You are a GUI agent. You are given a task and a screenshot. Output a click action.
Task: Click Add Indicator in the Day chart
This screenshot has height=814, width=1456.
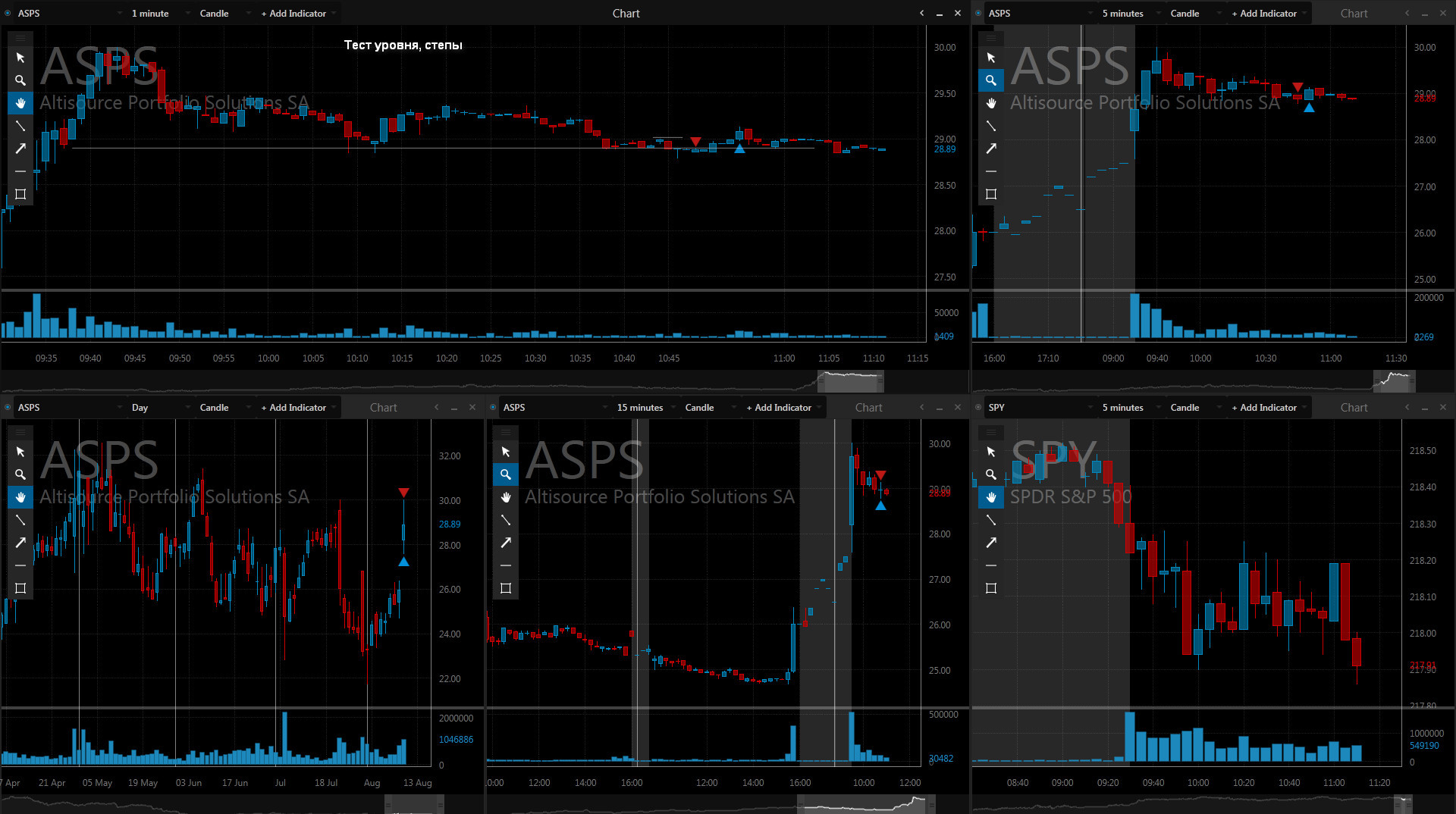click(297, 407)
